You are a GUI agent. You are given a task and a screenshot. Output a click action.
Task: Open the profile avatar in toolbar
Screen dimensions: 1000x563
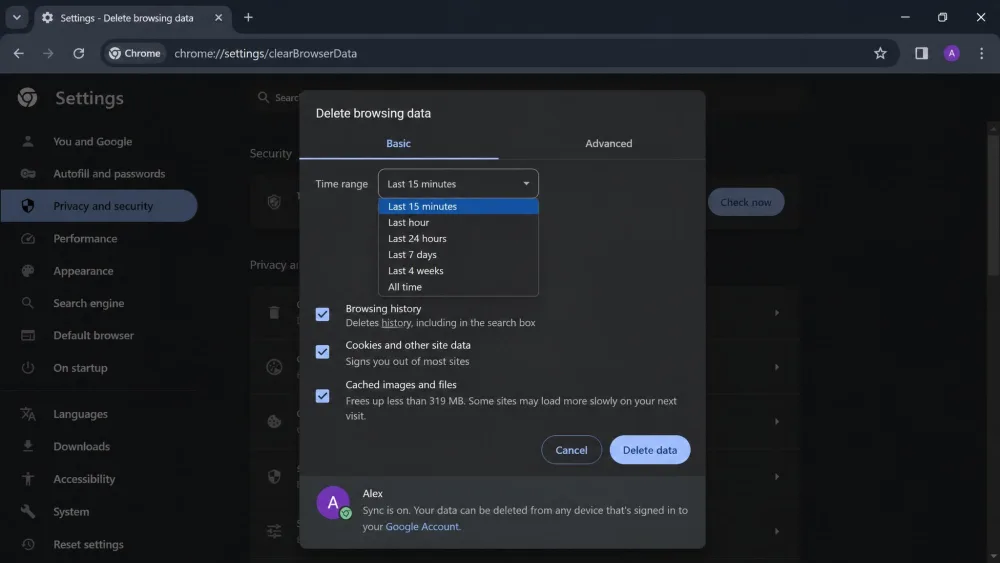pos(952,54)
